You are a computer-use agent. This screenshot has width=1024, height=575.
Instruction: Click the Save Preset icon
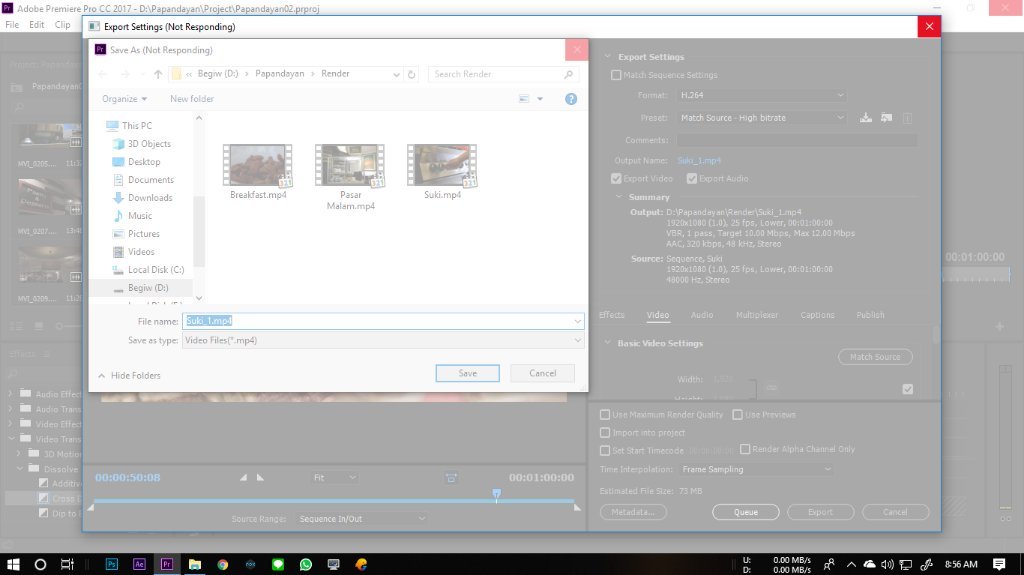[866, 118]
